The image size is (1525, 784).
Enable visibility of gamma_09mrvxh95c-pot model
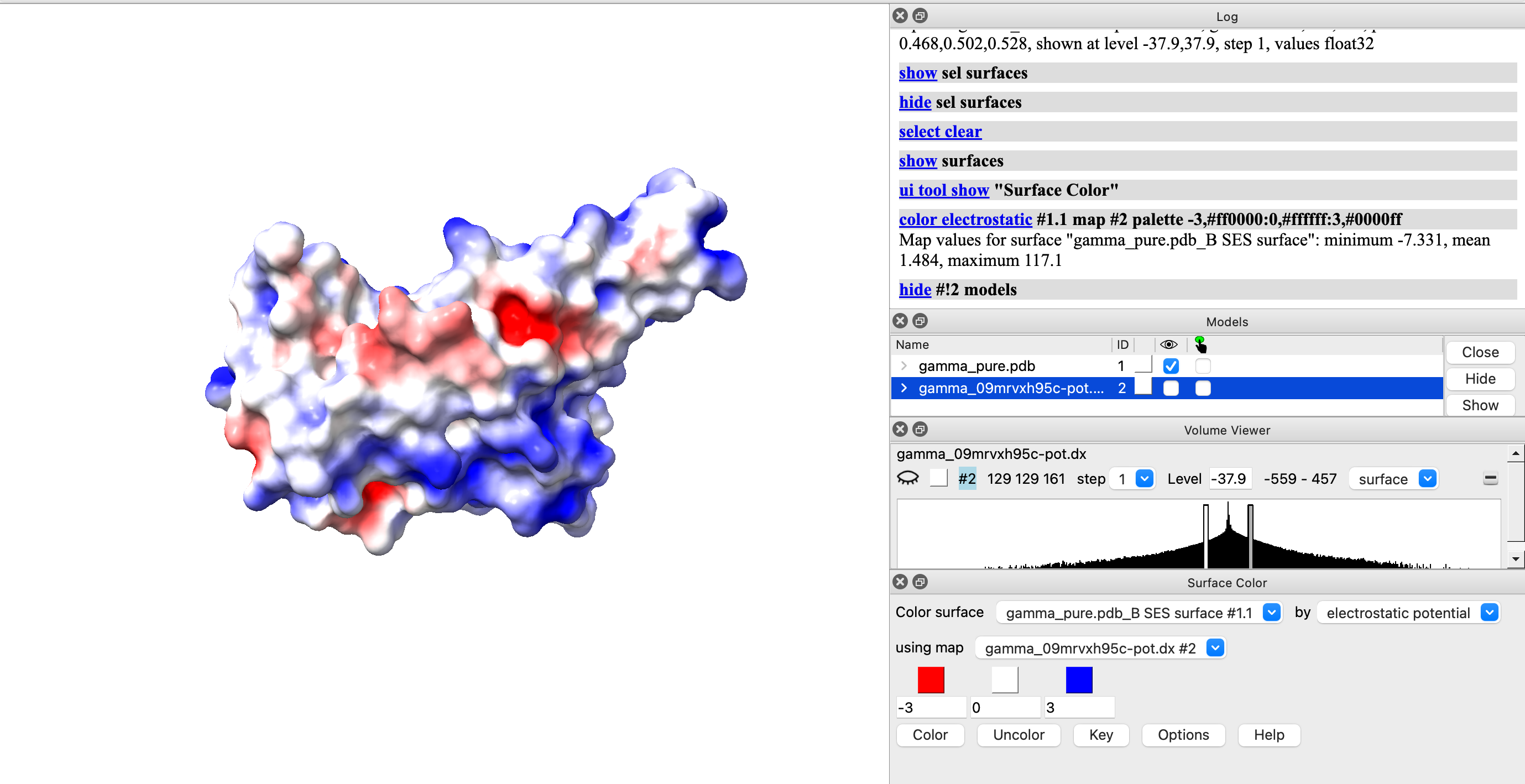(x=1171, y=389)
